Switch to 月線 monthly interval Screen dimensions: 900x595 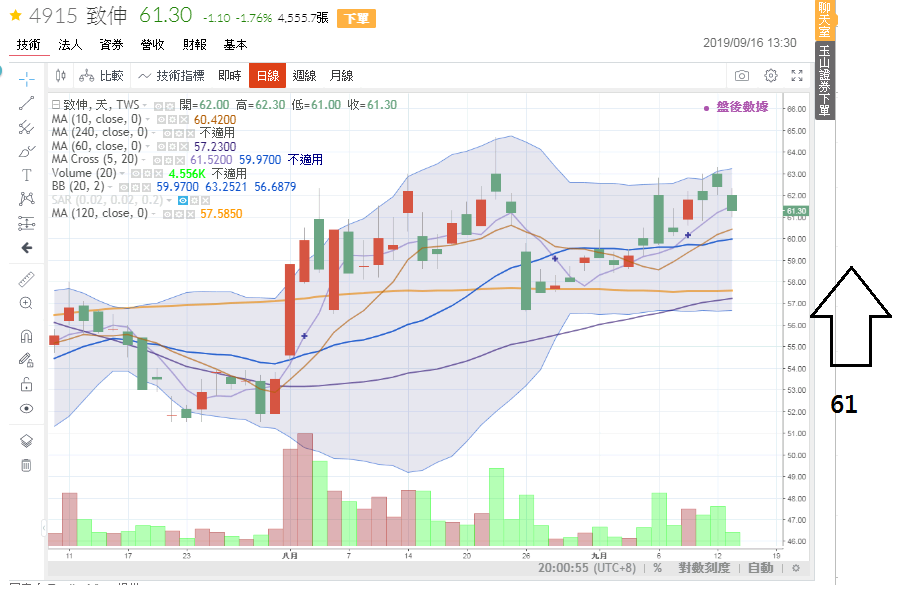tap(342, 76)
